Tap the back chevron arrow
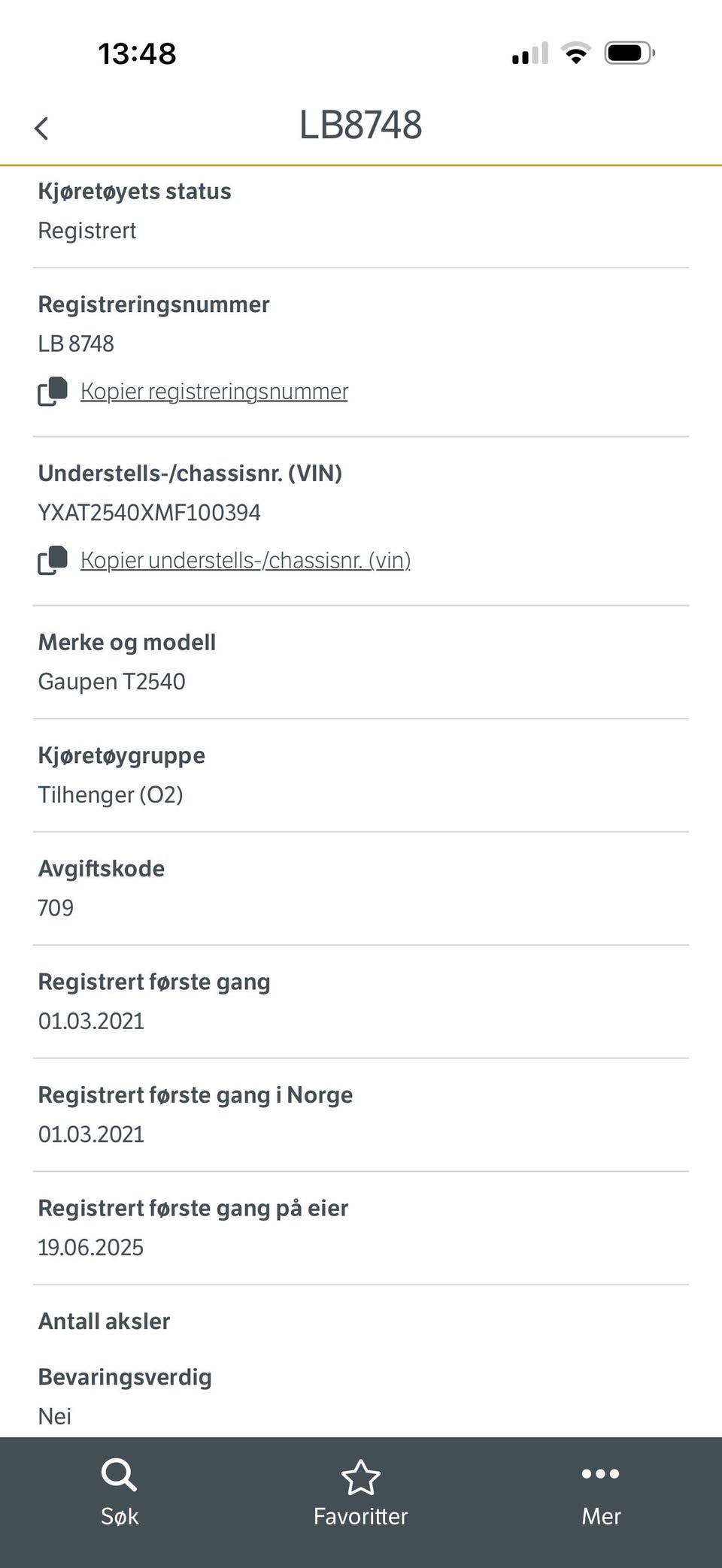This screenshot has height=1568, width=722. [41, 128]
